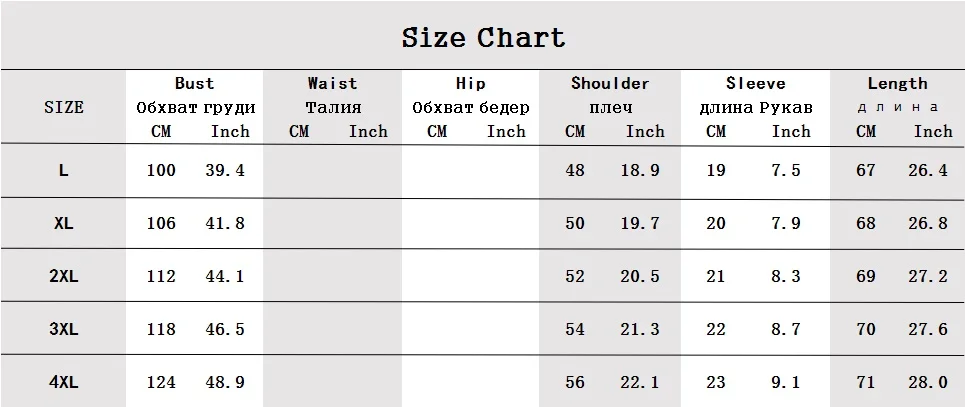Click the Waist column header
The width and height of the screenshot is (965, 407).
pos(332,83)
